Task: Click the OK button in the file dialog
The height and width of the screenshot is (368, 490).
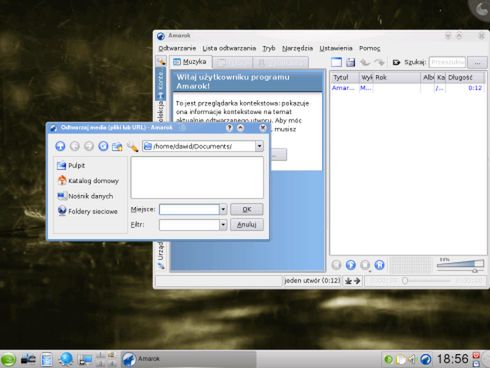Action: (247, 209)
